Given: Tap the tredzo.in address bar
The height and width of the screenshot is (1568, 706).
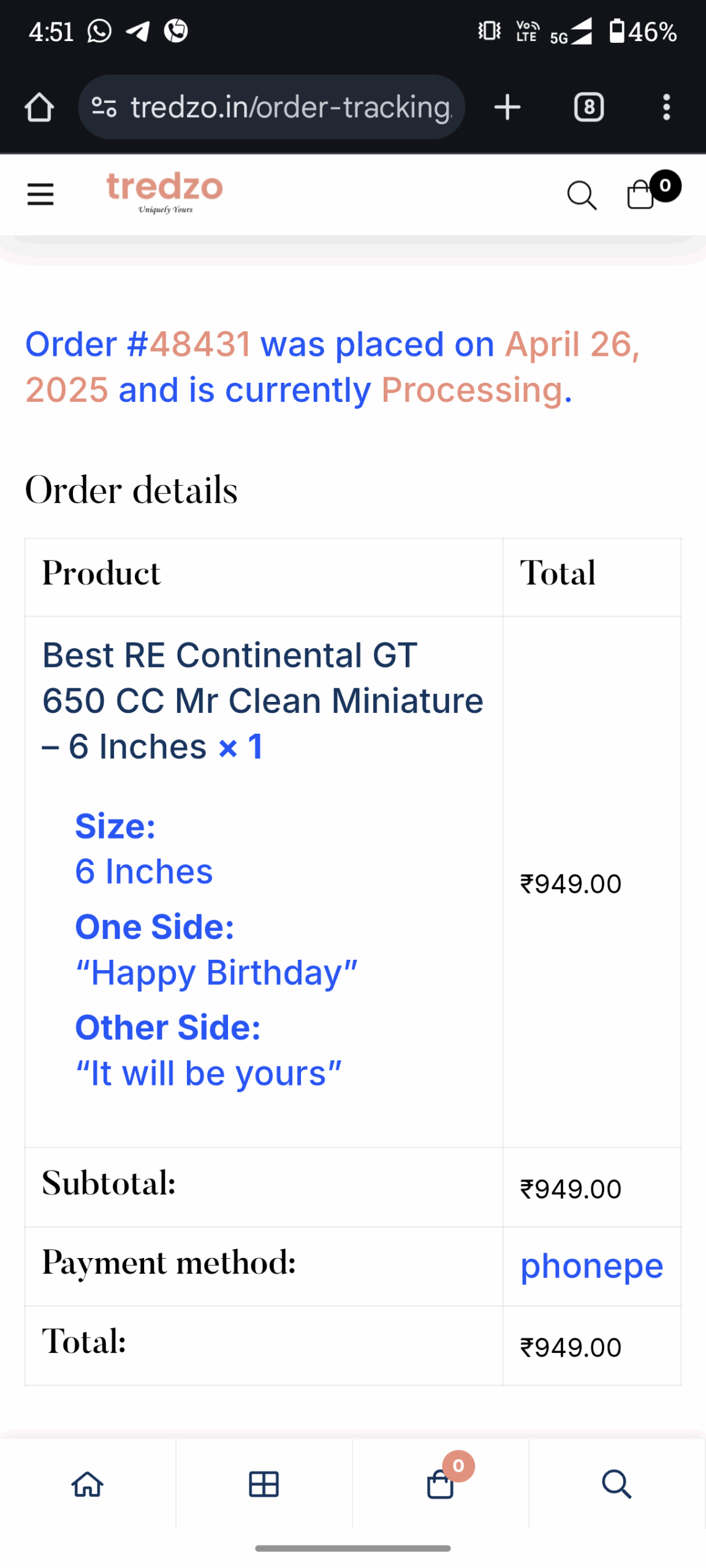Looking at the screenshot, I should click(x=290, y=108).
